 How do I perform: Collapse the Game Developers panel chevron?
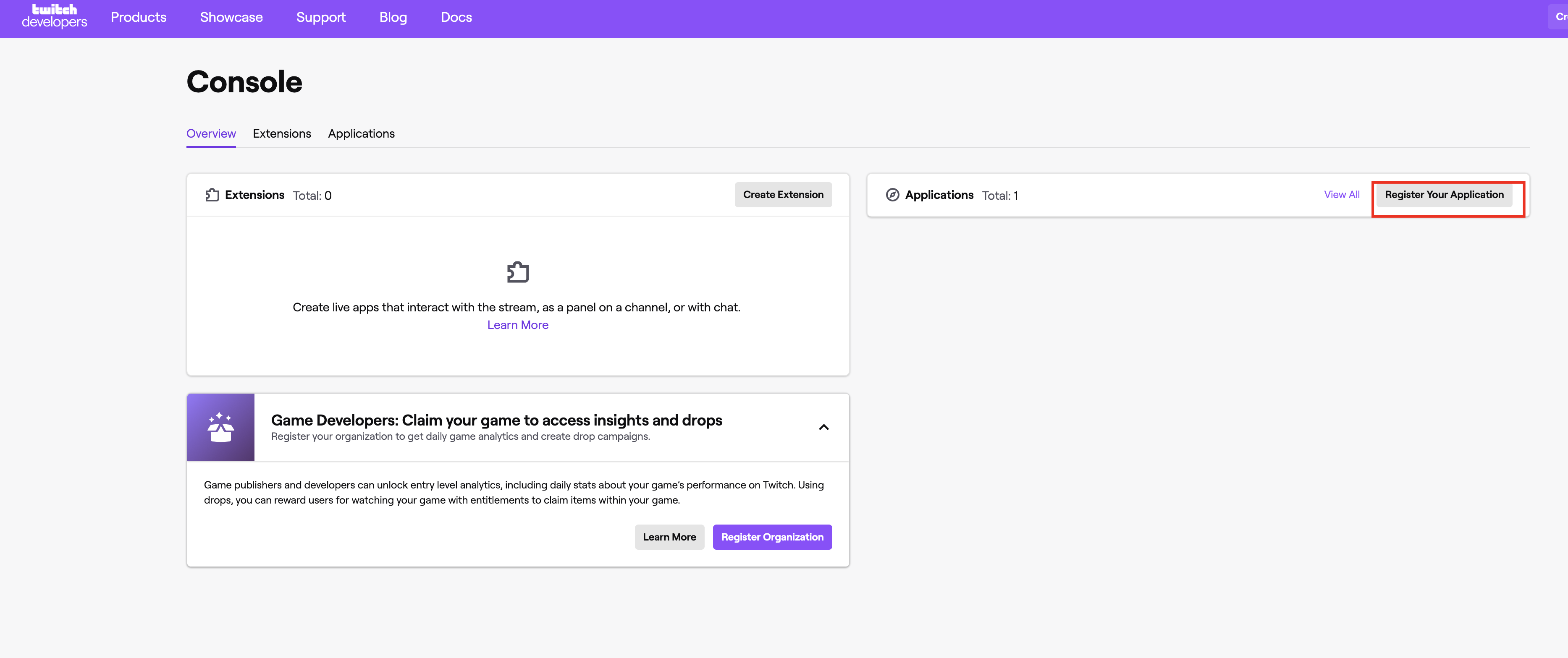click(823, 427)
